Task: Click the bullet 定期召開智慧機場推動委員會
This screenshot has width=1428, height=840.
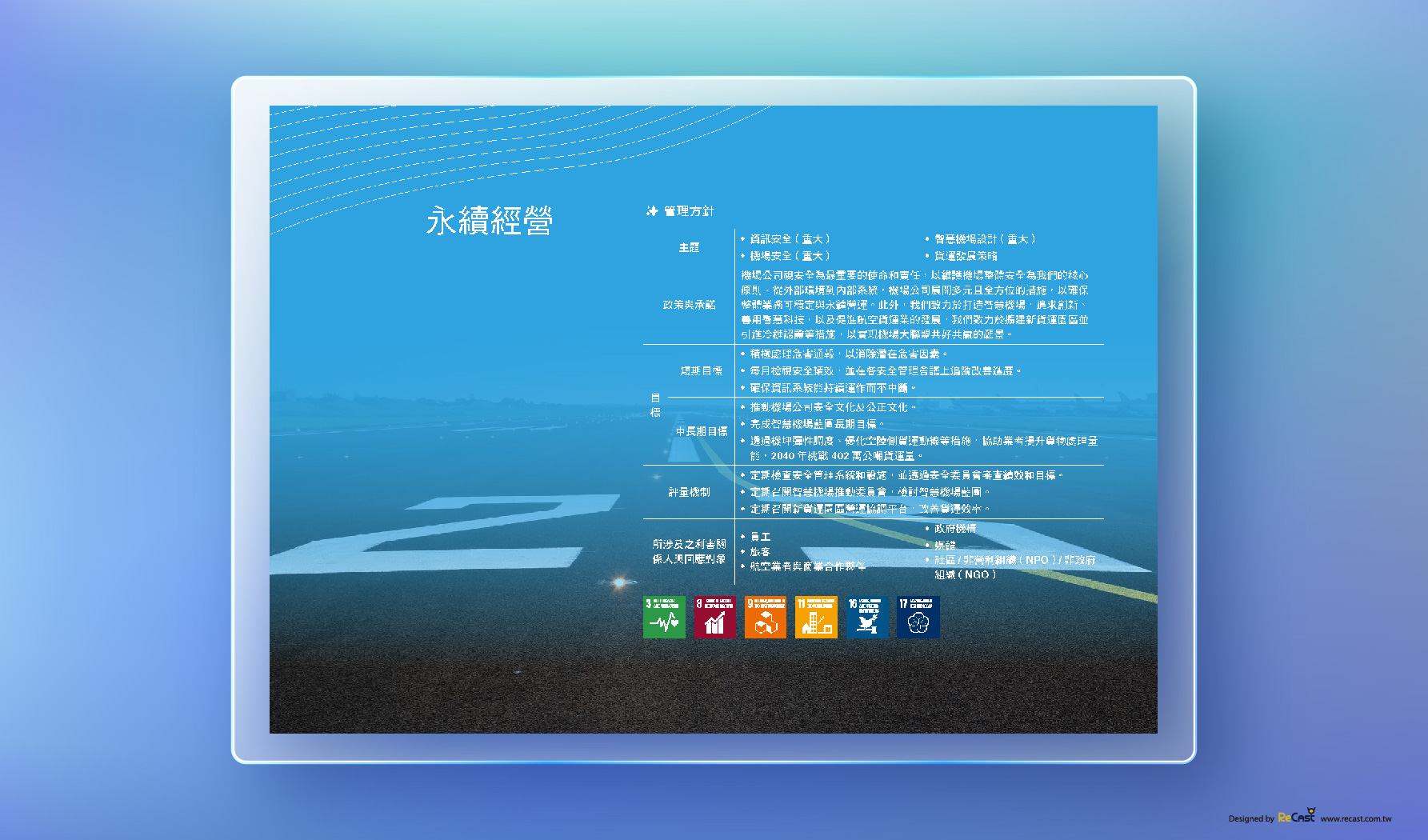Action: 865,492
